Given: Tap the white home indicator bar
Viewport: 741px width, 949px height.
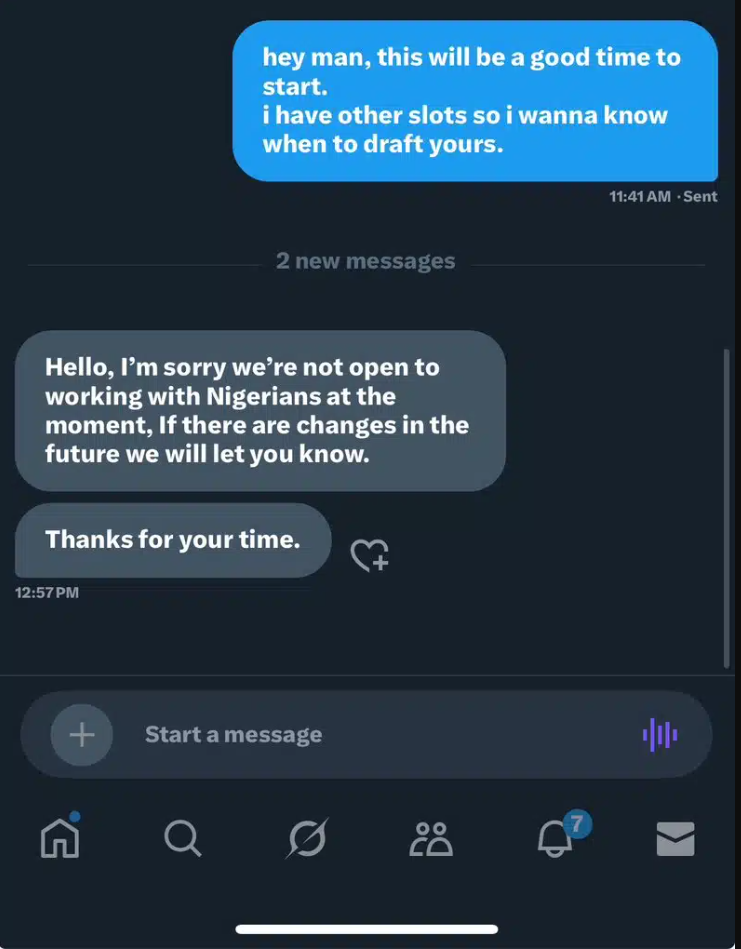Looking at the screenshot, I should click(x=367, y=929).
